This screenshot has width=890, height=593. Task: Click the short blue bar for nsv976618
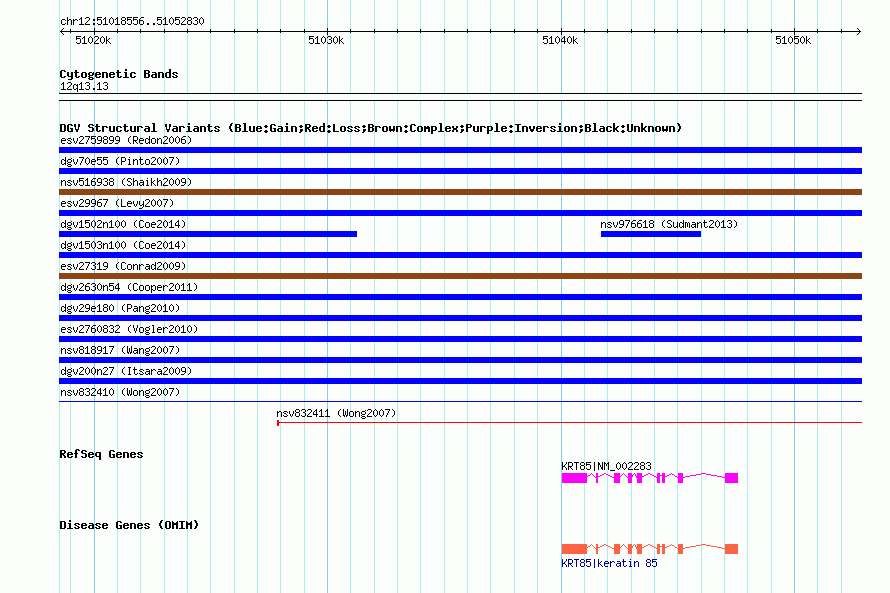(x=651, y=234)
